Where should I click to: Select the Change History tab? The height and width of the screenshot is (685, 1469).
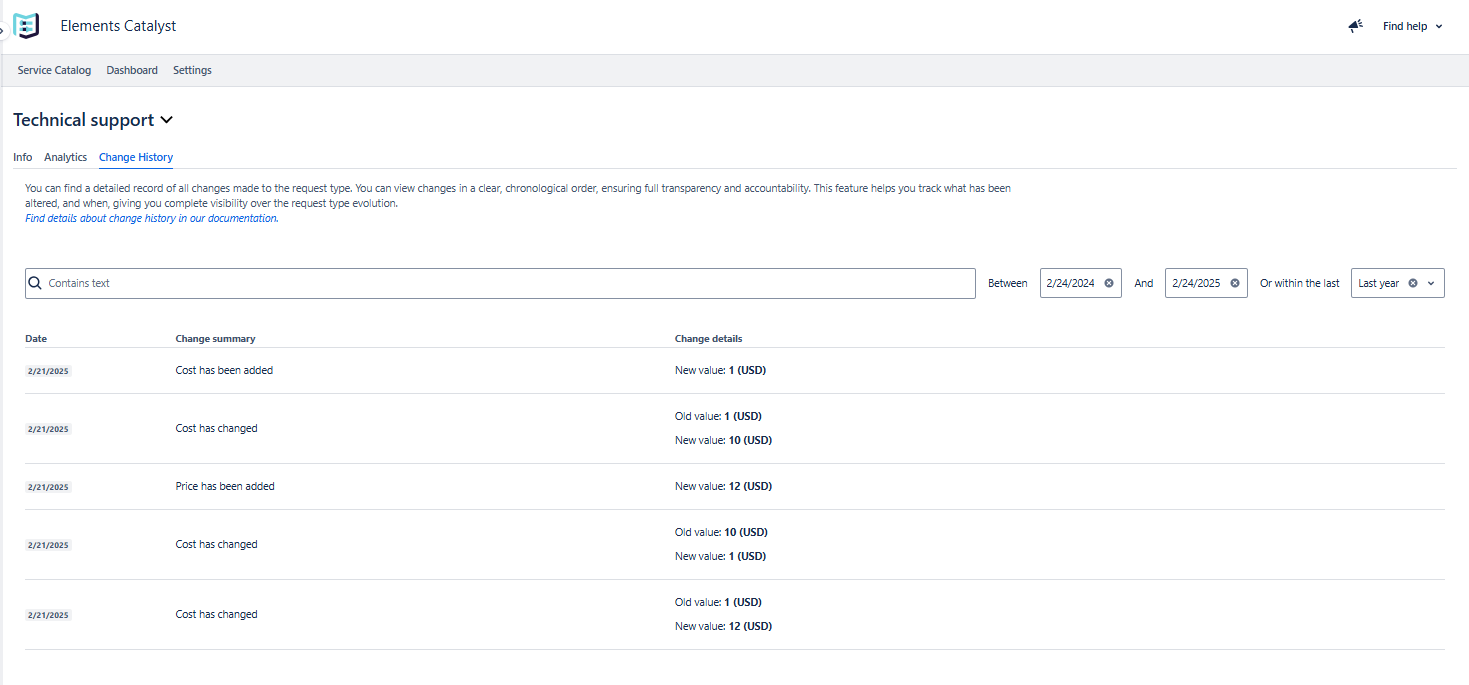pyautogui.click(x=136, y=157)
